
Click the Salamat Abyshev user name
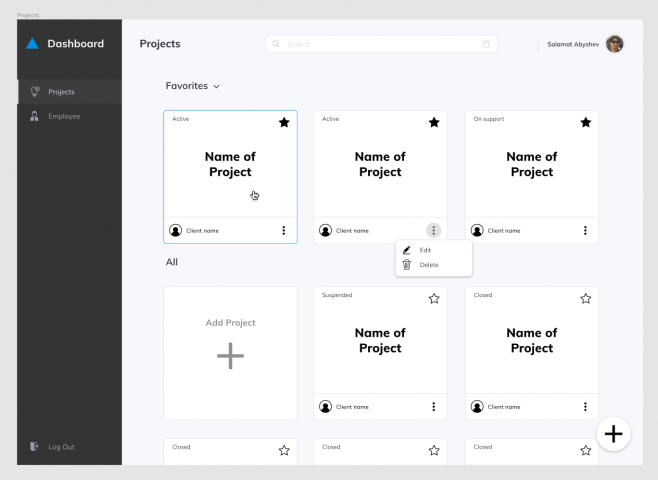(x=573, y=44)
